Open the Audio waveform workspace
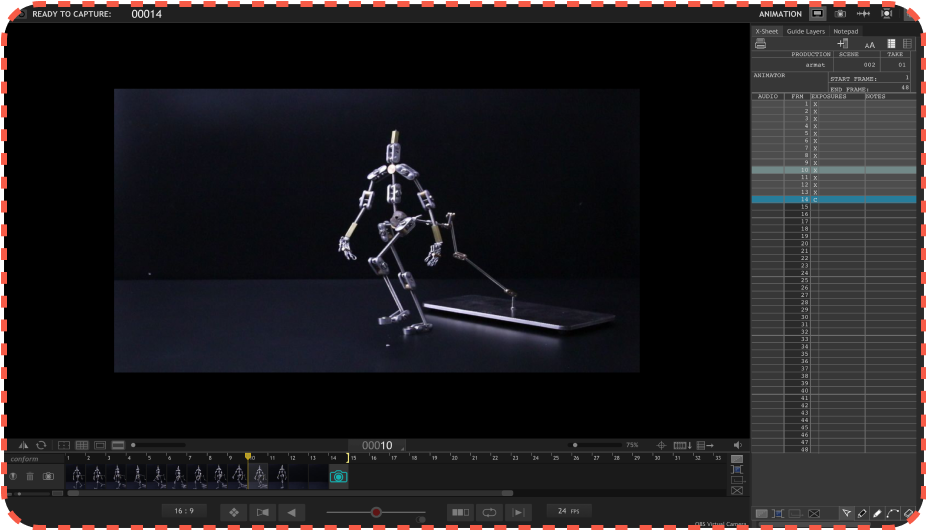The image size is (926, 530). click(863, 14)
